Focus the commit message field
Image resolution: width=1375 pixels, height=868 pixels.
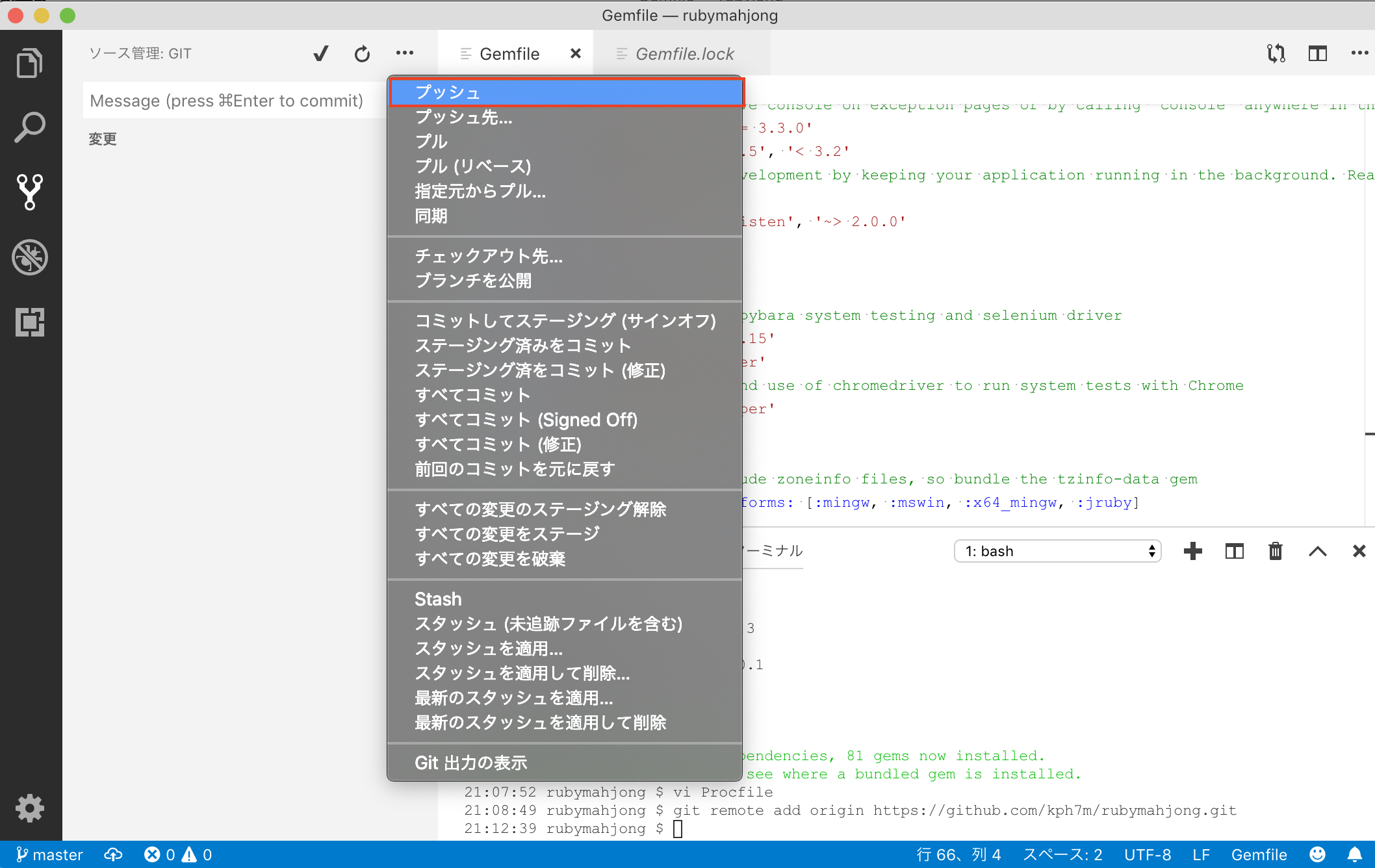[227, 100]
